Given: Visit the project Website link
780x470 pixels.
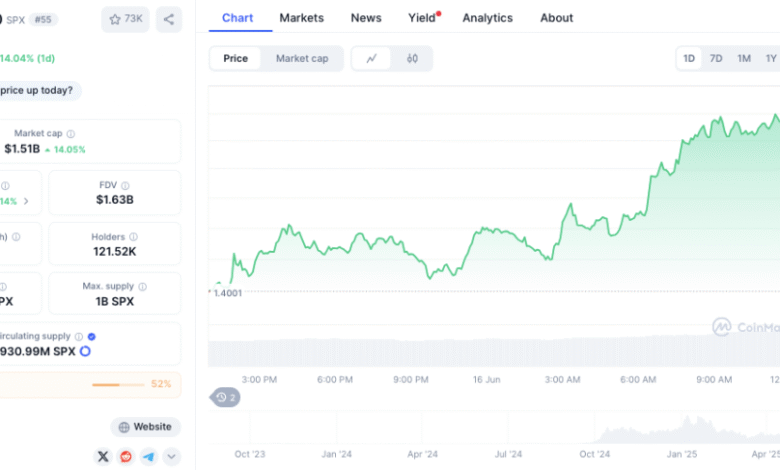Looking at the screenshot, I should [145, 427].
